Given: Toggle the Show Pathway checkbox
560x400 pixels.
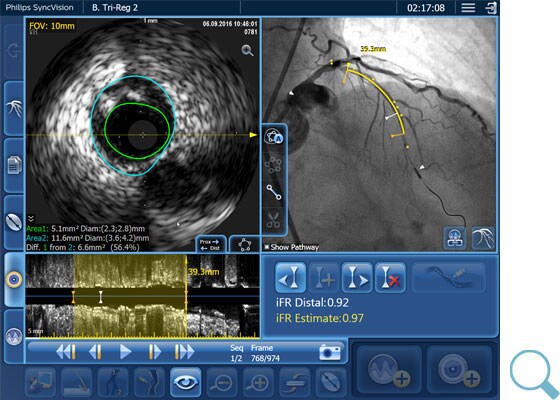Looking at the screenshot, I should 266,247.
